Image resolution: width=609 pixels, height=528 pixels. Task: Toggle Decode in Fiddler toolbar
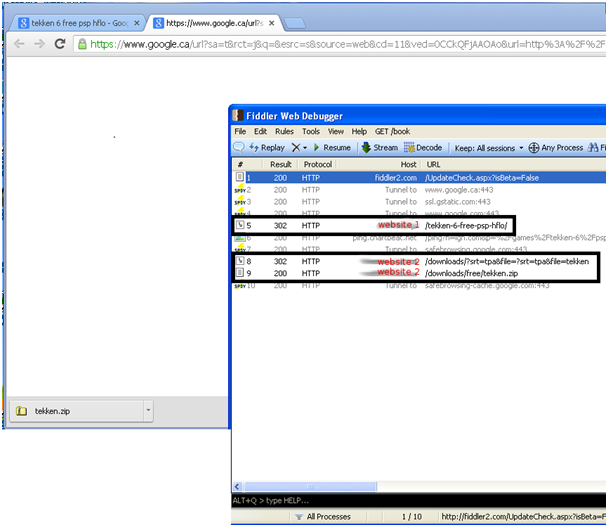coord(423,148)
